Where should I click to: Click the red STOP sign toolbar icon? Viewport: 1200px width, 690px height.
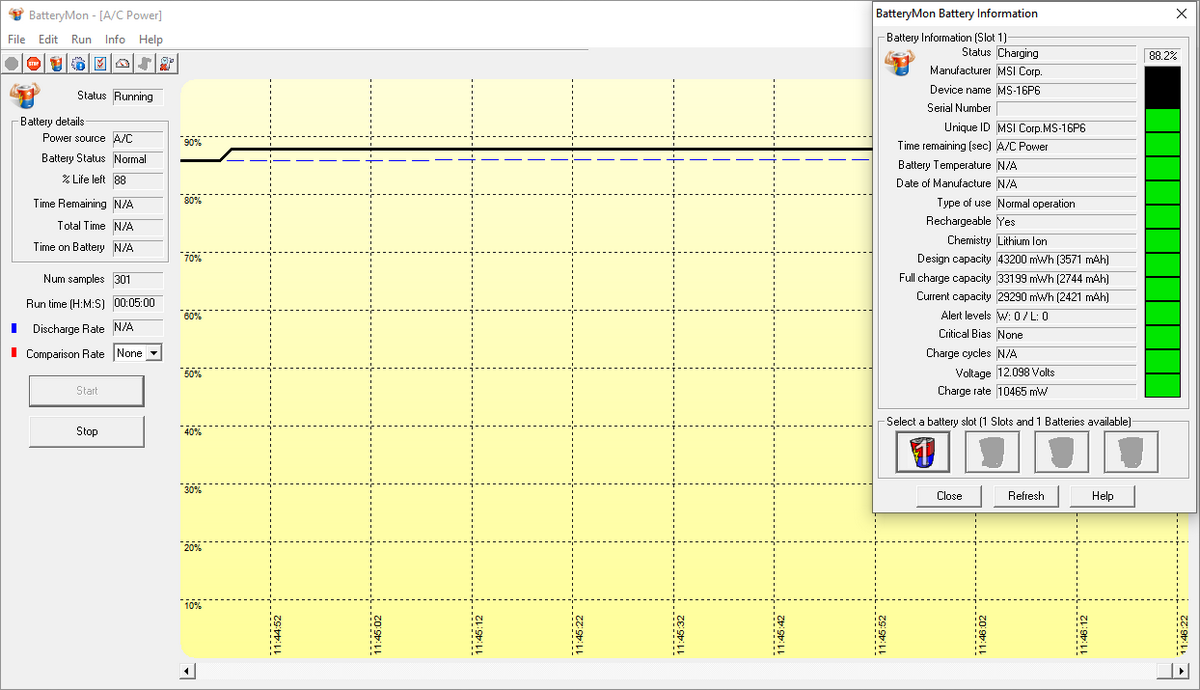click(34, 63)
